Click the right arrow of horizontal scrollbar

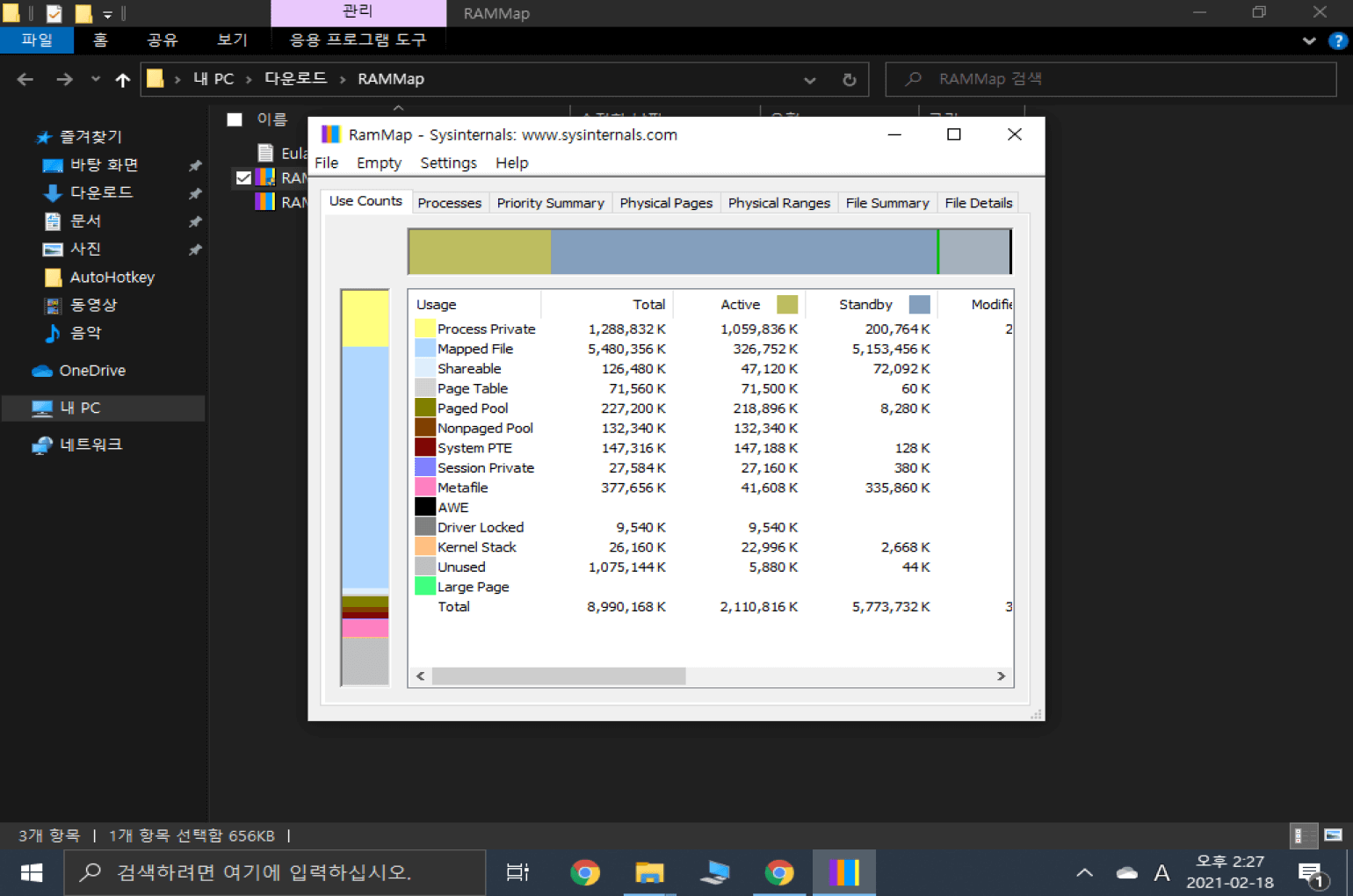point(1001,676)
